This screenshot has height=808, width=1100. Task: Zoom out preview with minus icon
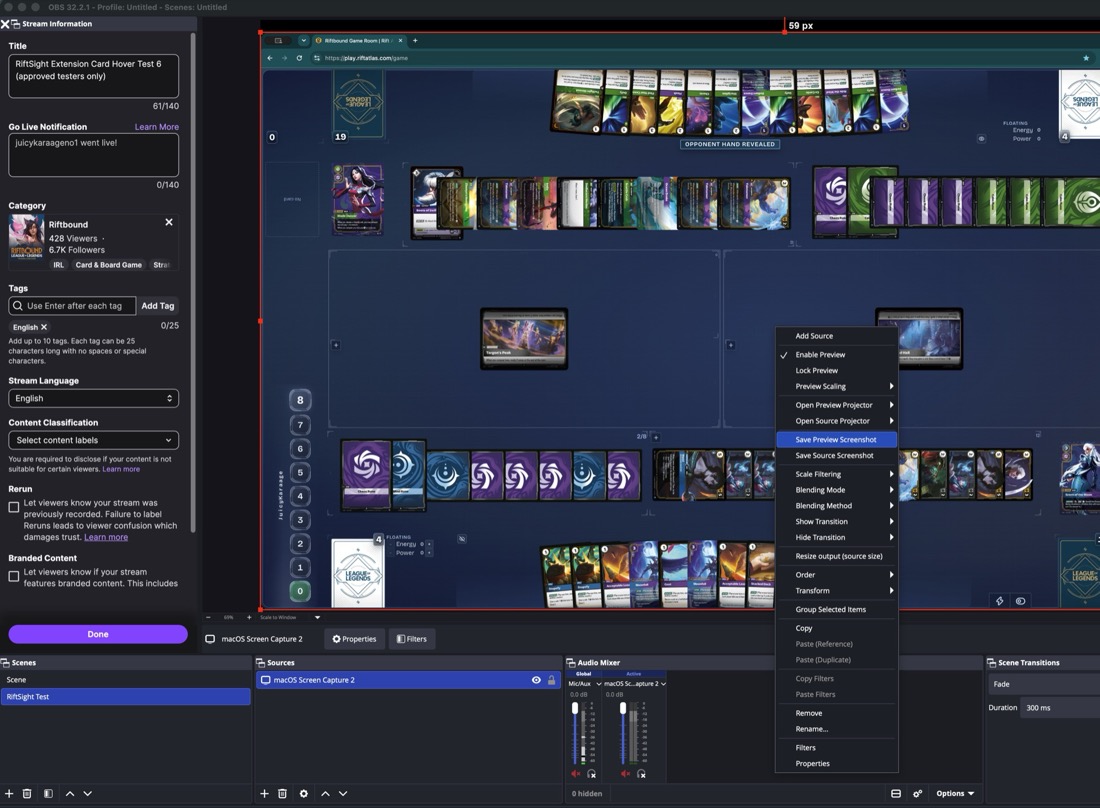click(x=208, y=617)
